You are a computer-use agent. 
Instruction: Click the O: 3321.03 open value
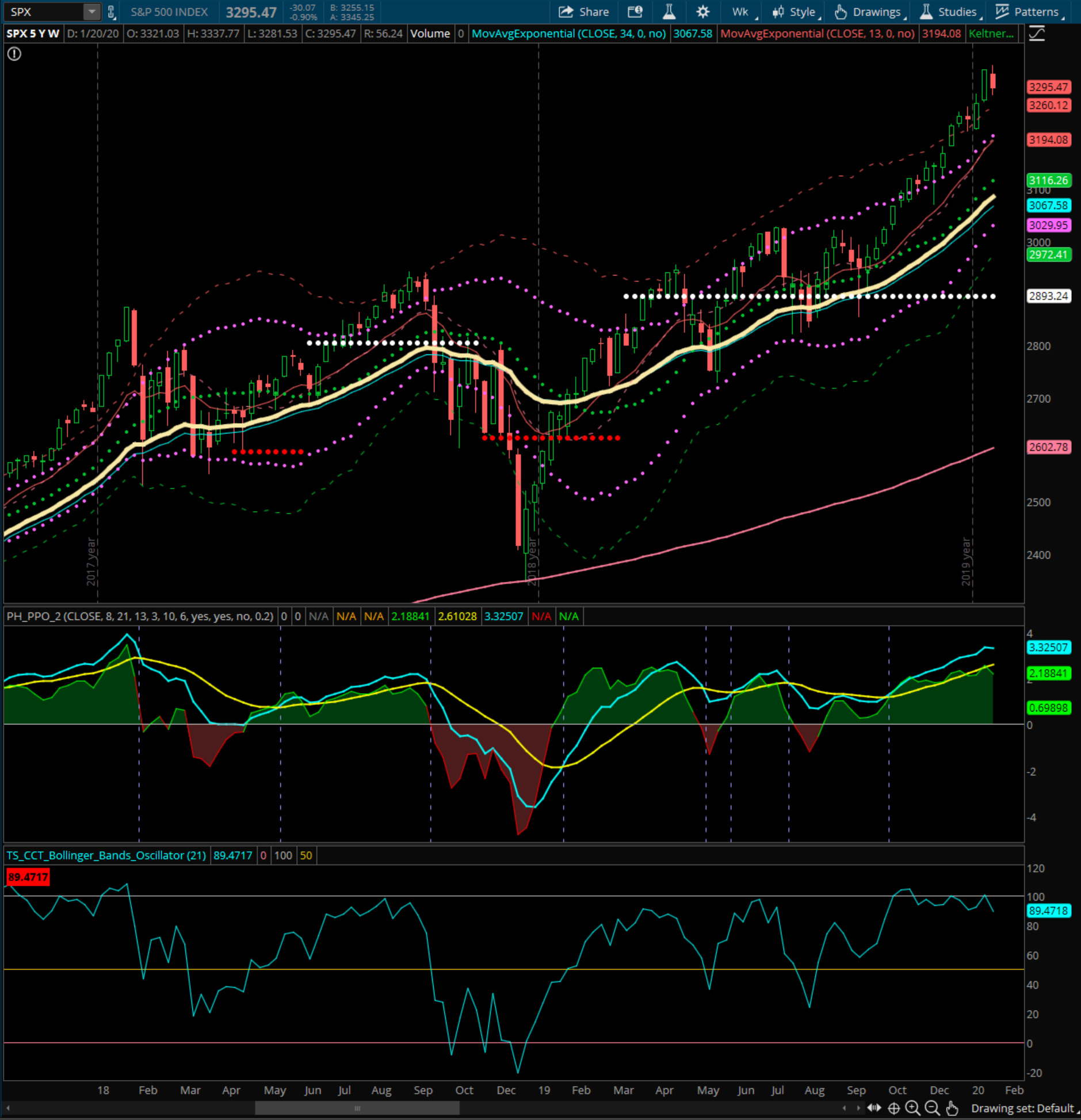coord(153,34)
